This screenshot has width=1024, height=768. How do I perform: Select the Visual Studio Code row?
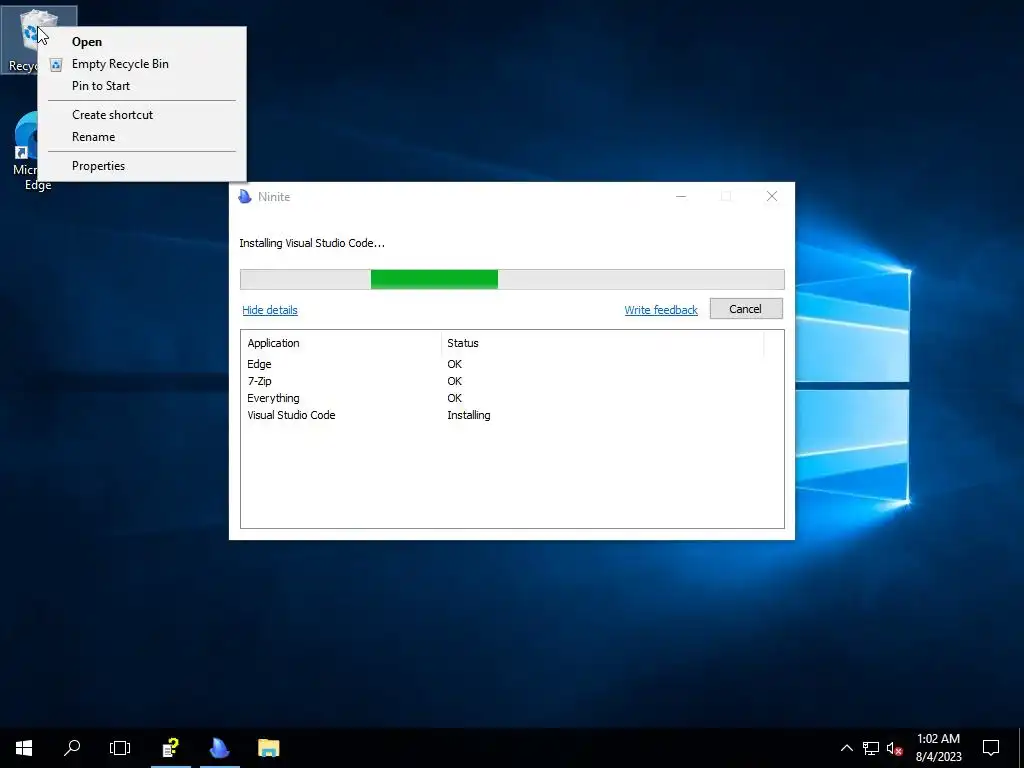[x=512, y=415]
